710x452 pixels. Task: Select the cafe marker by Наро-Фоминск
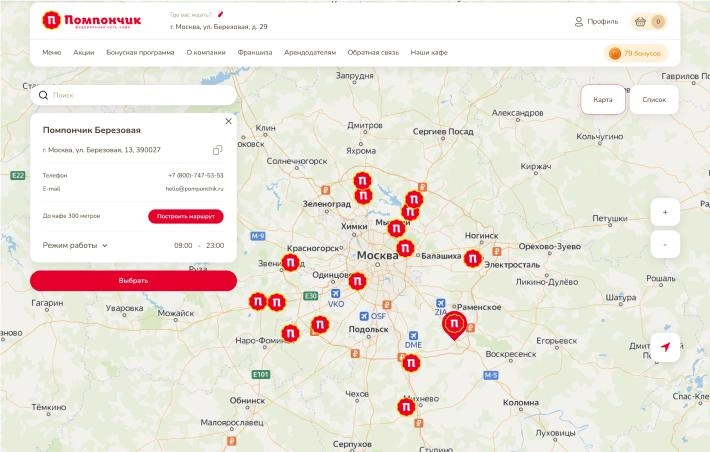[x=290, y=334]
